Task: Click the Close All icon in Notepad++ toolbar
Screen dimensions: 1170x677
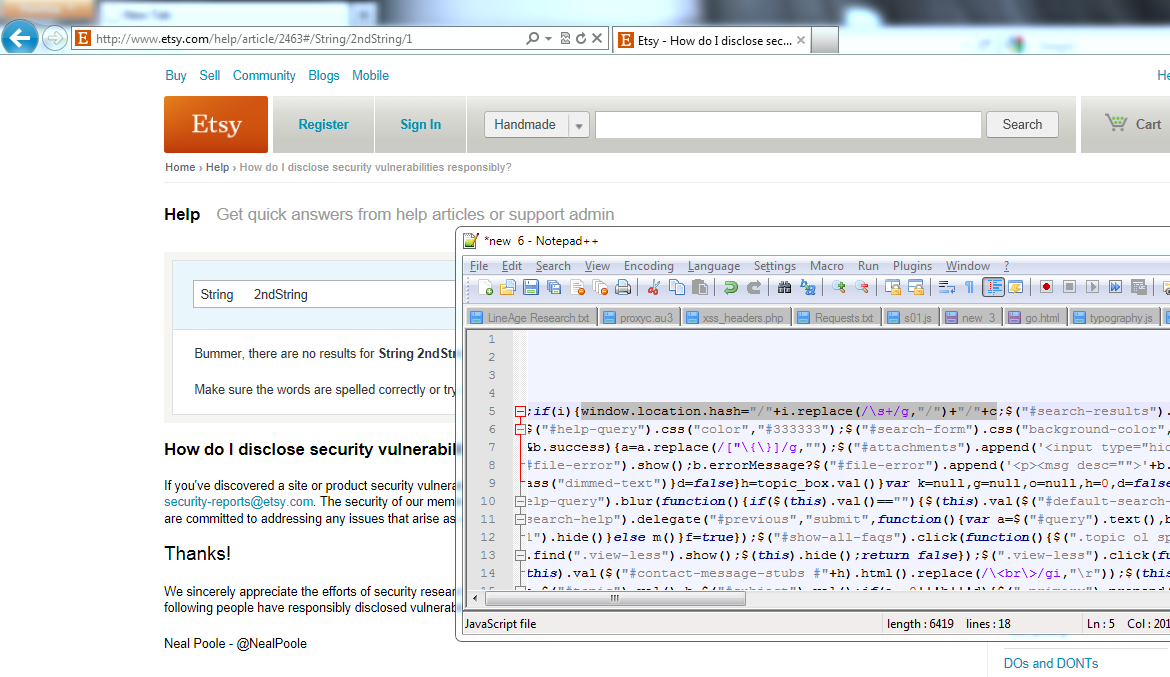Action: (x=600, y=287)
